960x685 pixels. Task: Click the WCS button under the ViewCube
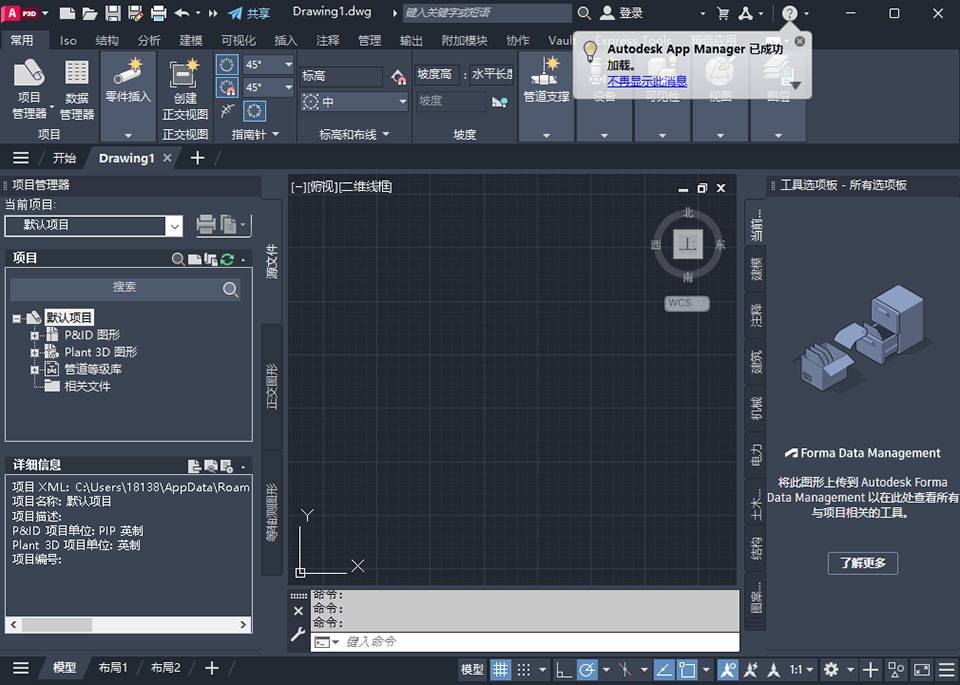[x=687, y=303]
